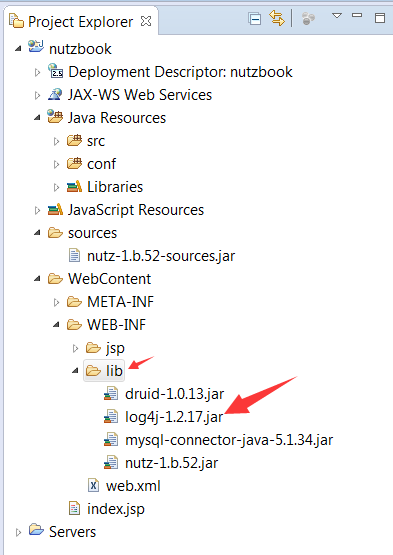
Task: Click the Deployment Descriptor icon
Action: [x=55, y=70]
